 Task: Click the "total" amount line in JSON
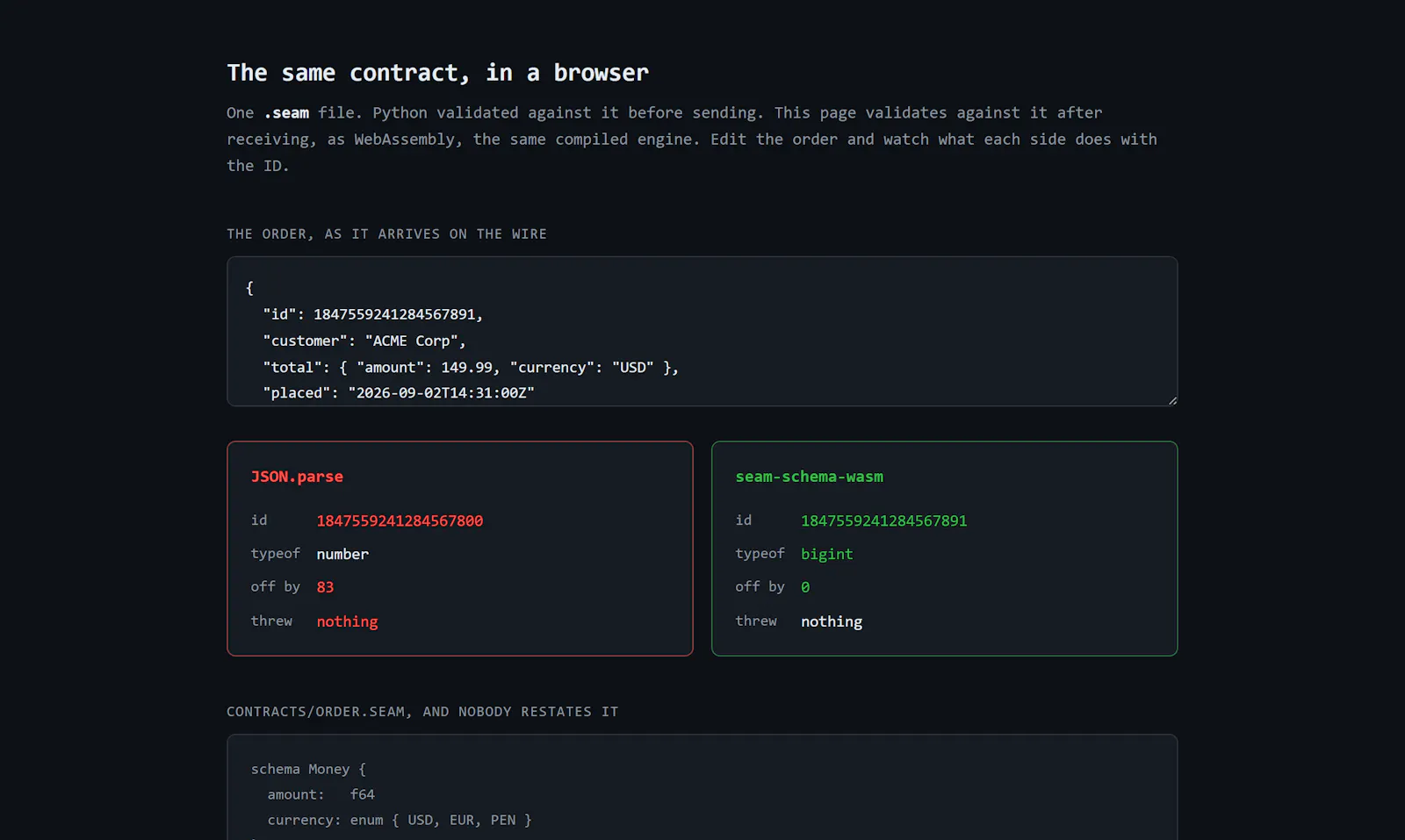pyautogui.click(x=471, y=367)
